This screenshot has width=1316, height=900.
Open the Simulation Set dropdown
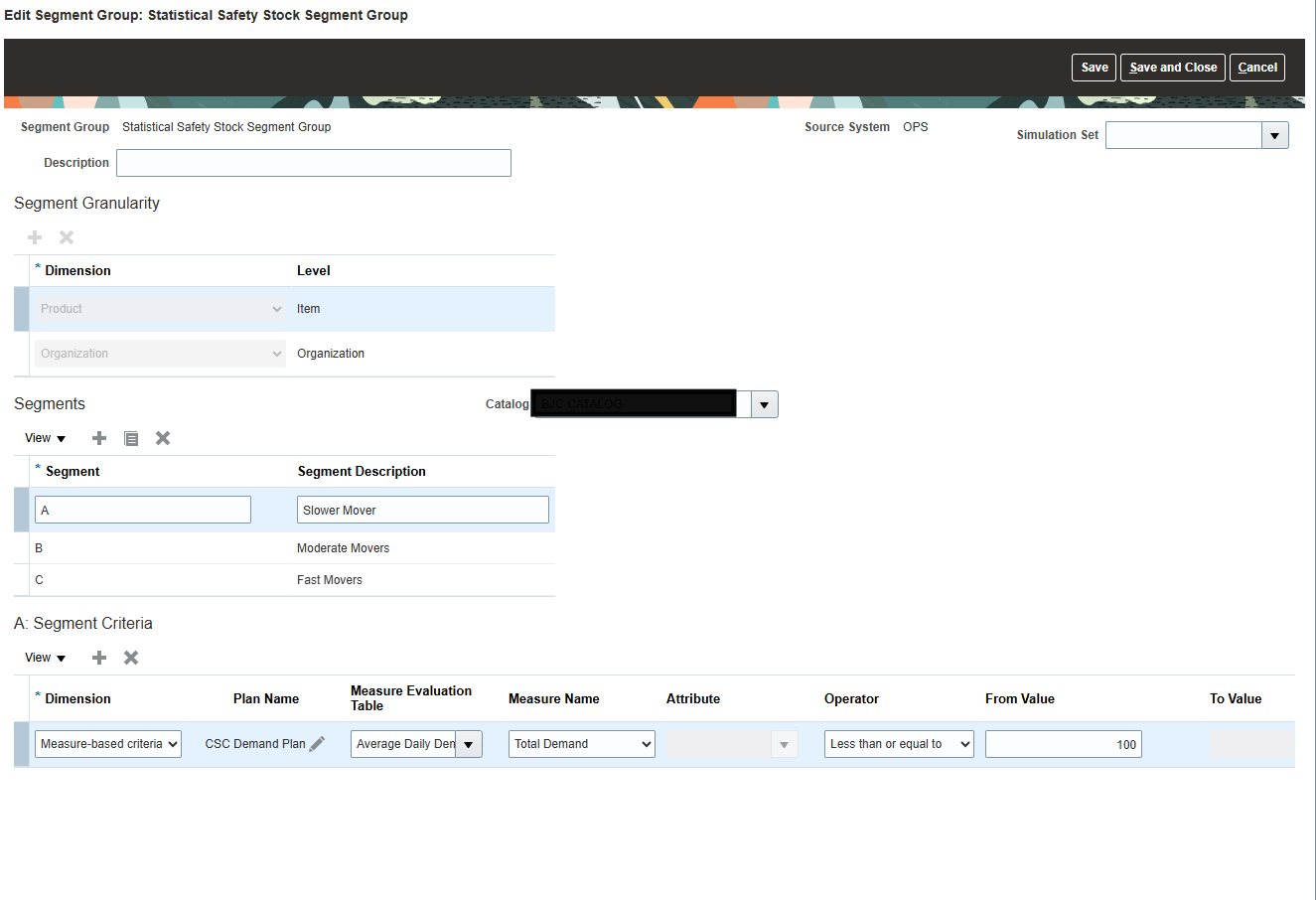(1275, 135)
